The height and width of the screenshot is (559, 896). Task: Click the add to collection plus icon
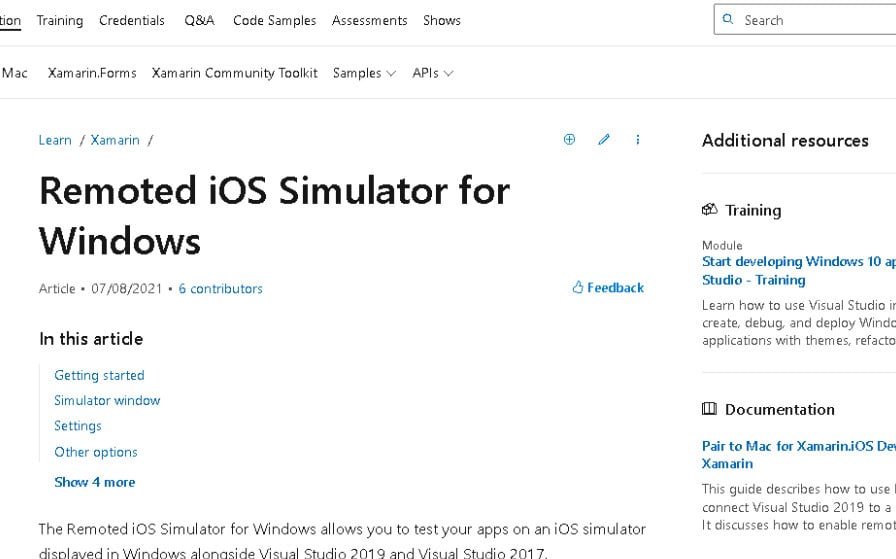[569, 139]
